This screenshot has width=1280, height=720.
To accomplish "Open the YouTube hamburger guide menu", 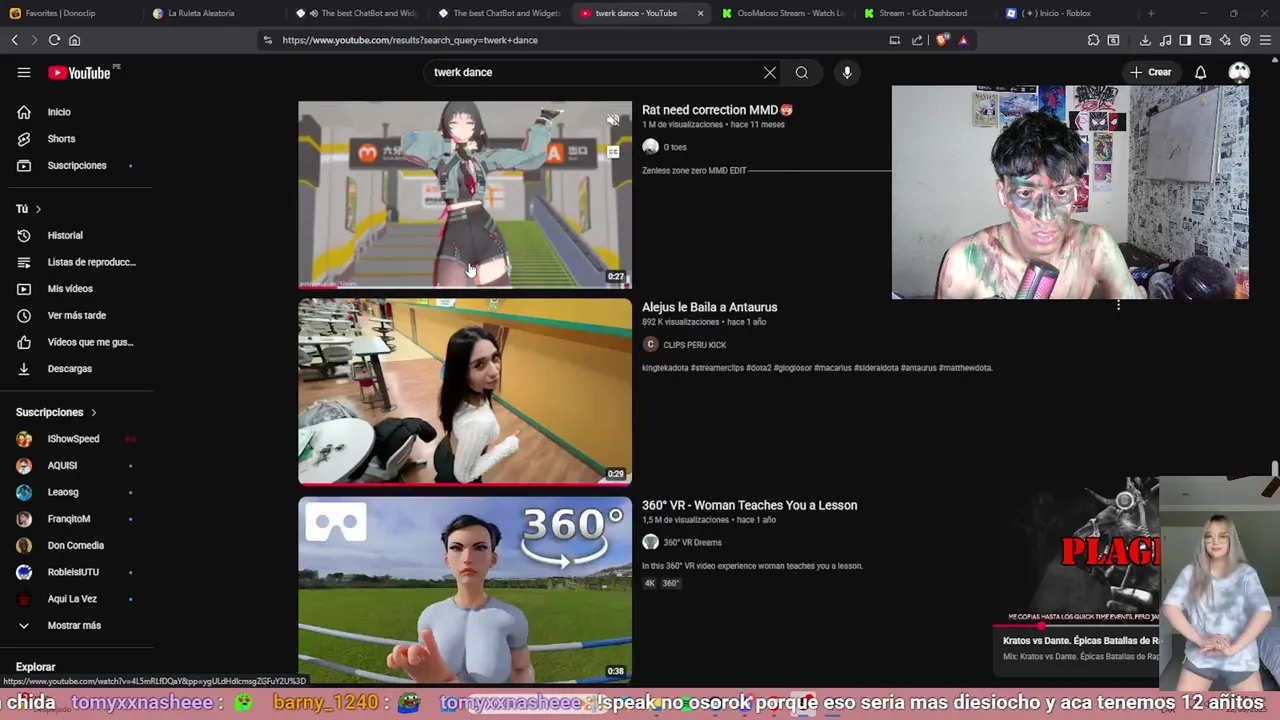I will (x=24, y=72).
